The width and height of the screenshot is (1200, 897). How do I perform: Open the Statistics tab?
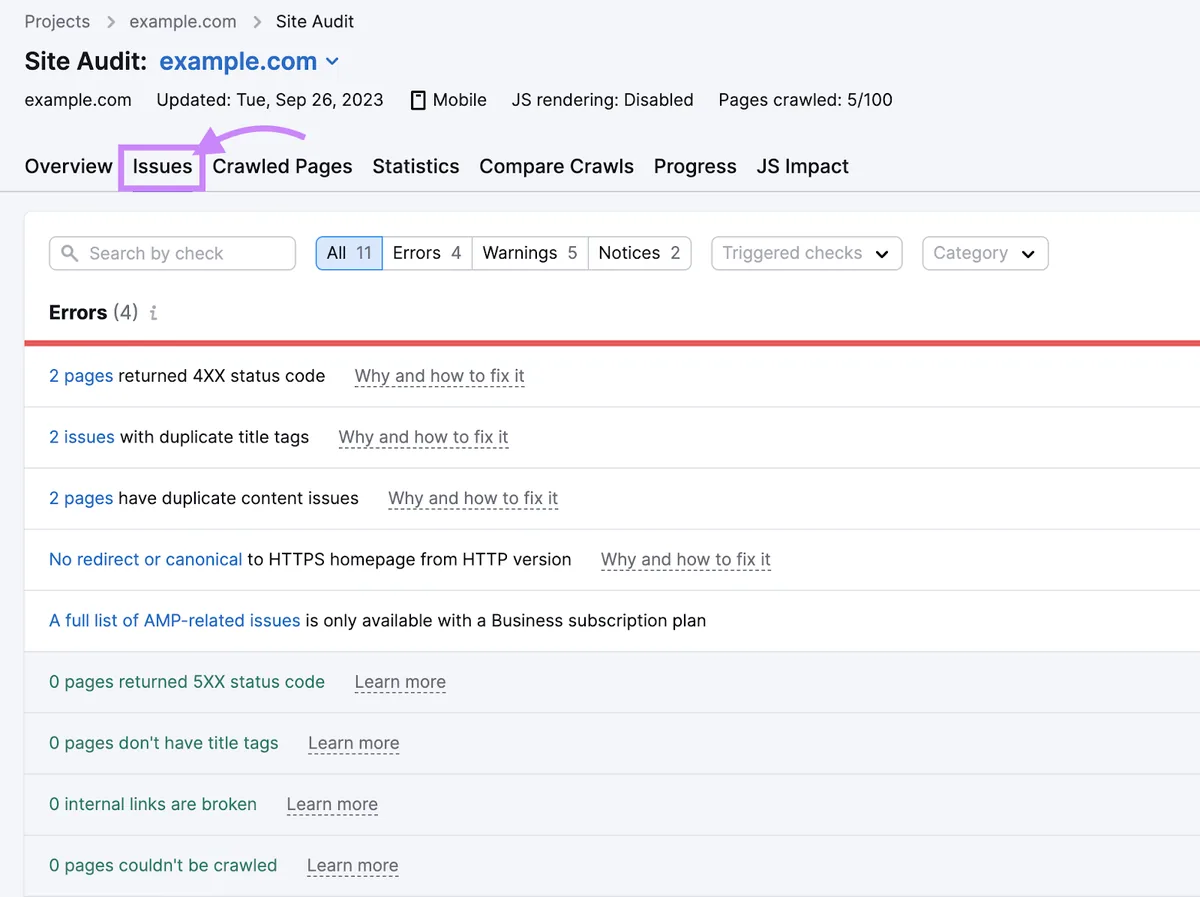click(x=416, y=166)
